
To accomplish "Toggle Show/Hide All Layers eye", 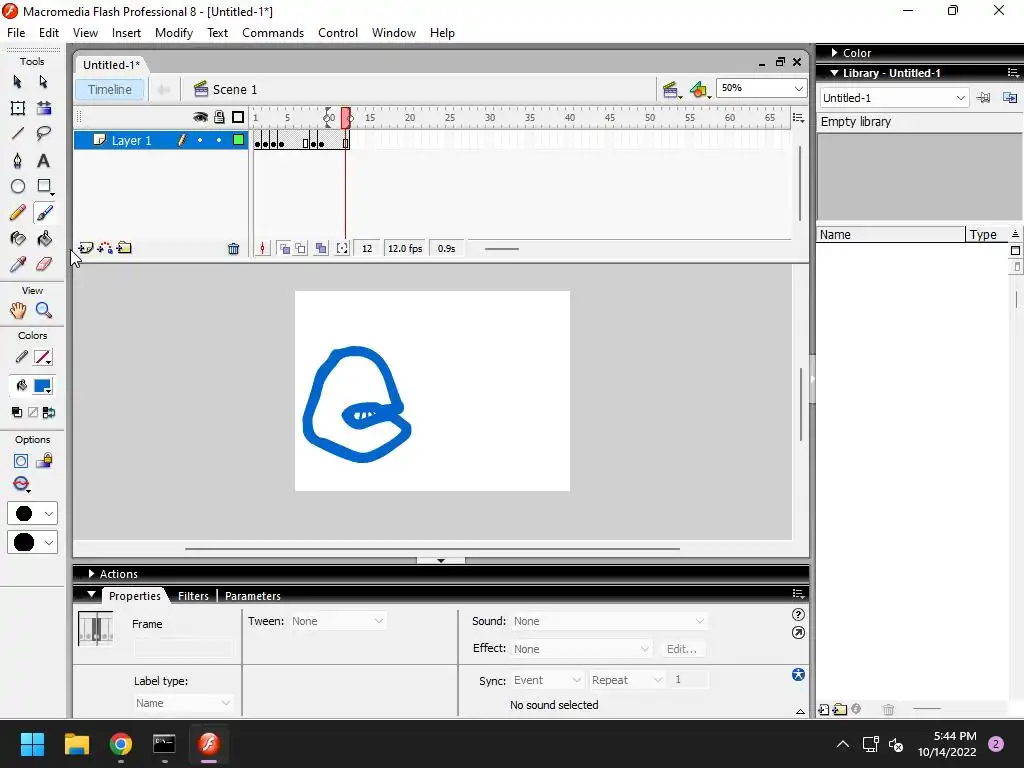I will coord(200,117).
